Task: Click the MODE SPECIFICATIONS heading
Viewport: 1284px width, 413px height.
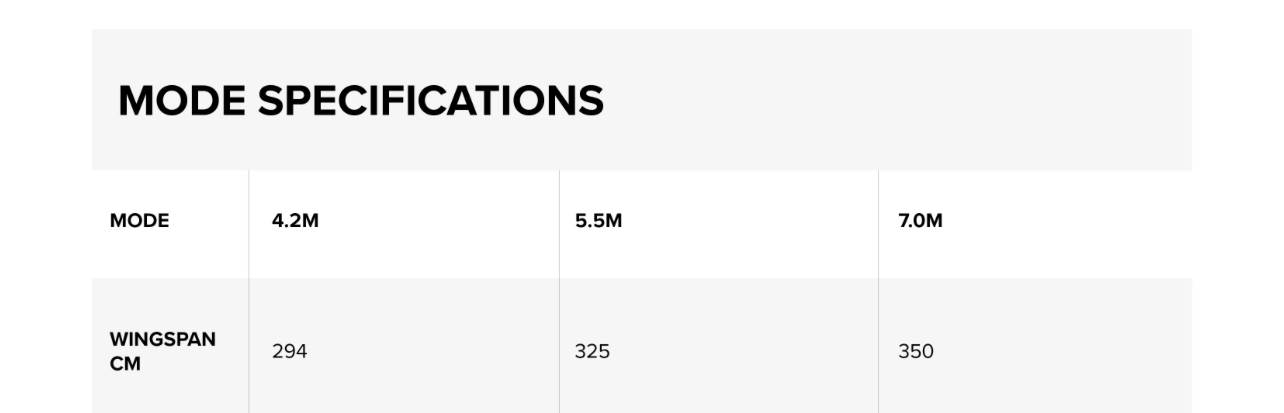Action: click(360, 101)
